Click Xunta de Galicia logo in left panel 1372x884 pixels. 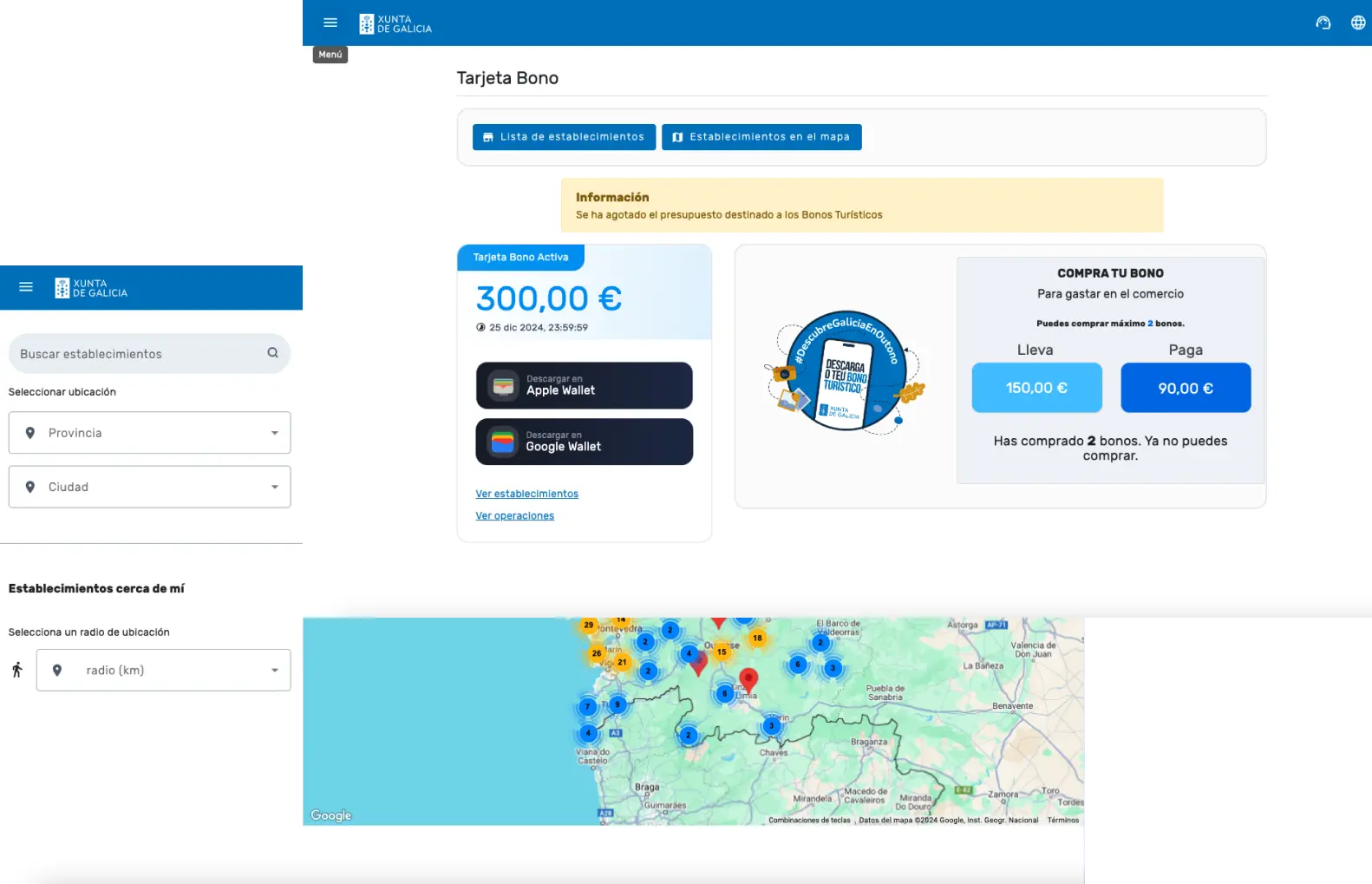(91, 288)
